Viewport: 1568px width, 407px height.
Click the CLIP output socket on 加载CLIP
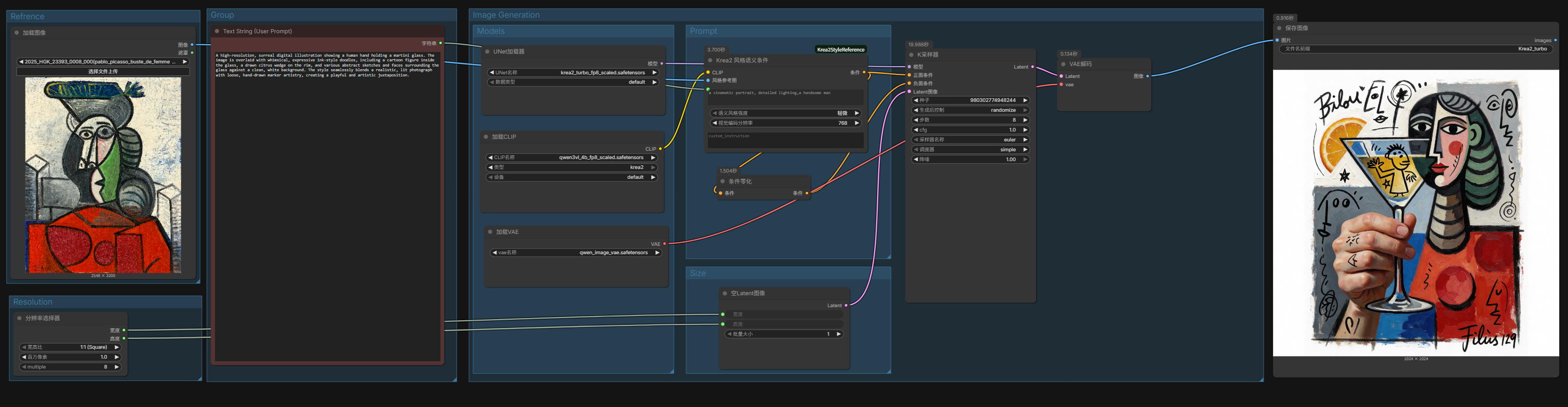pyautogui.click(x=660, y=149)
